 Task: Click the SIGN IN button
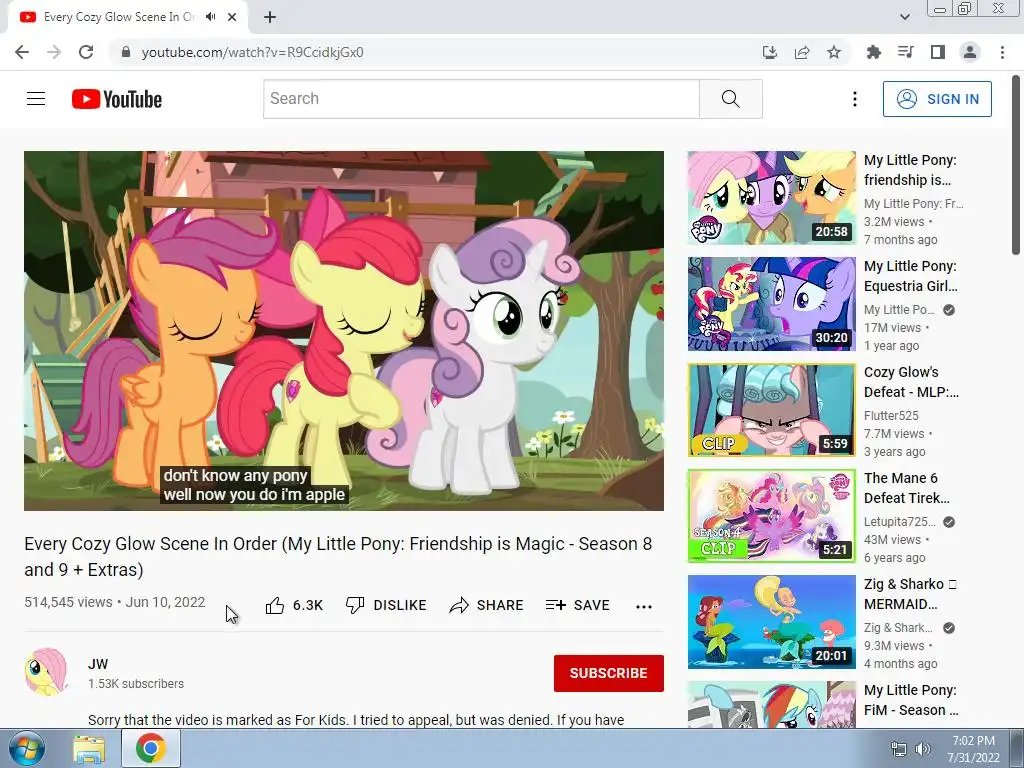(937, 99)
